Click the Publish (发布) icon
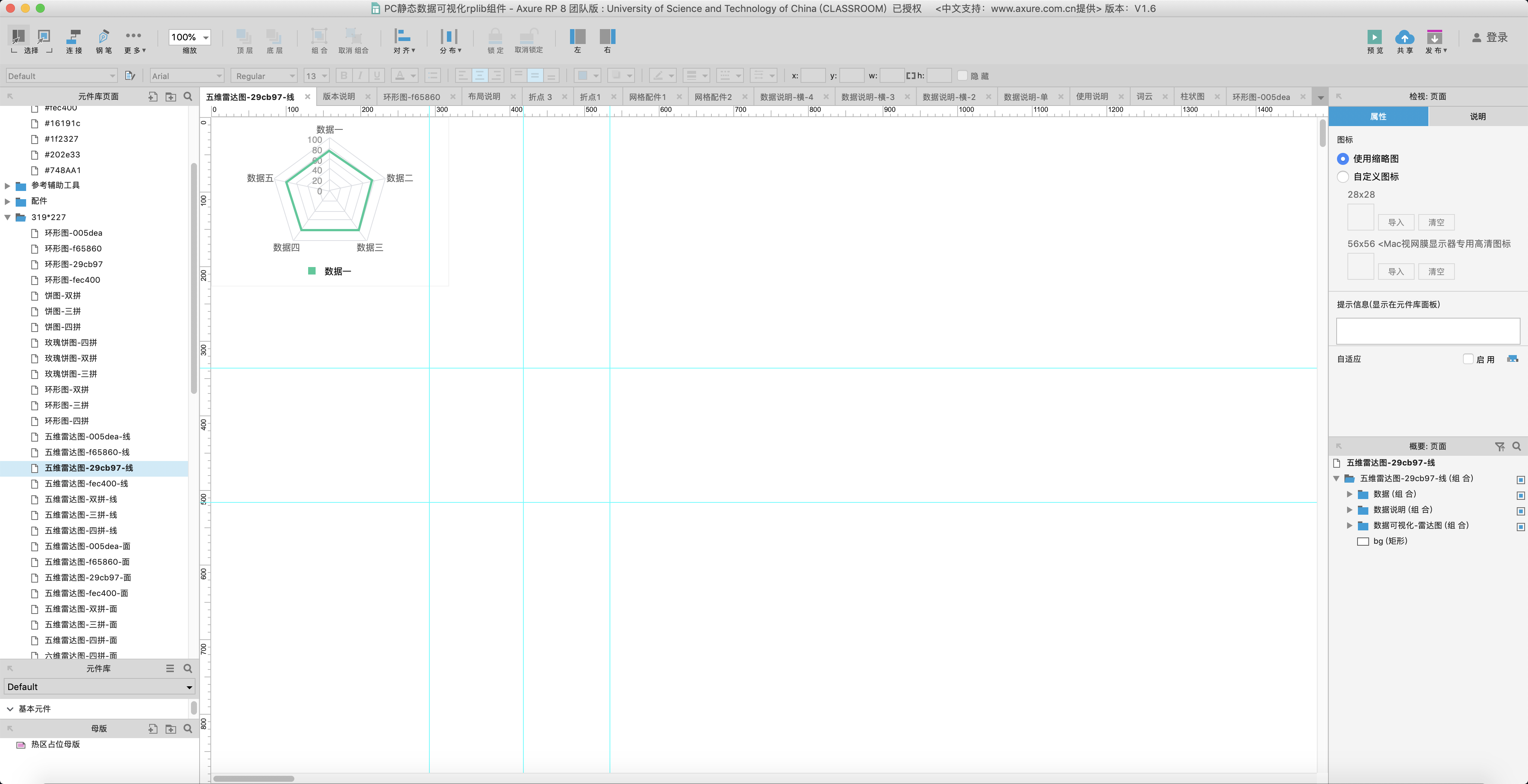Viewport: 1528px width, 784px height. pos(1434,37)
